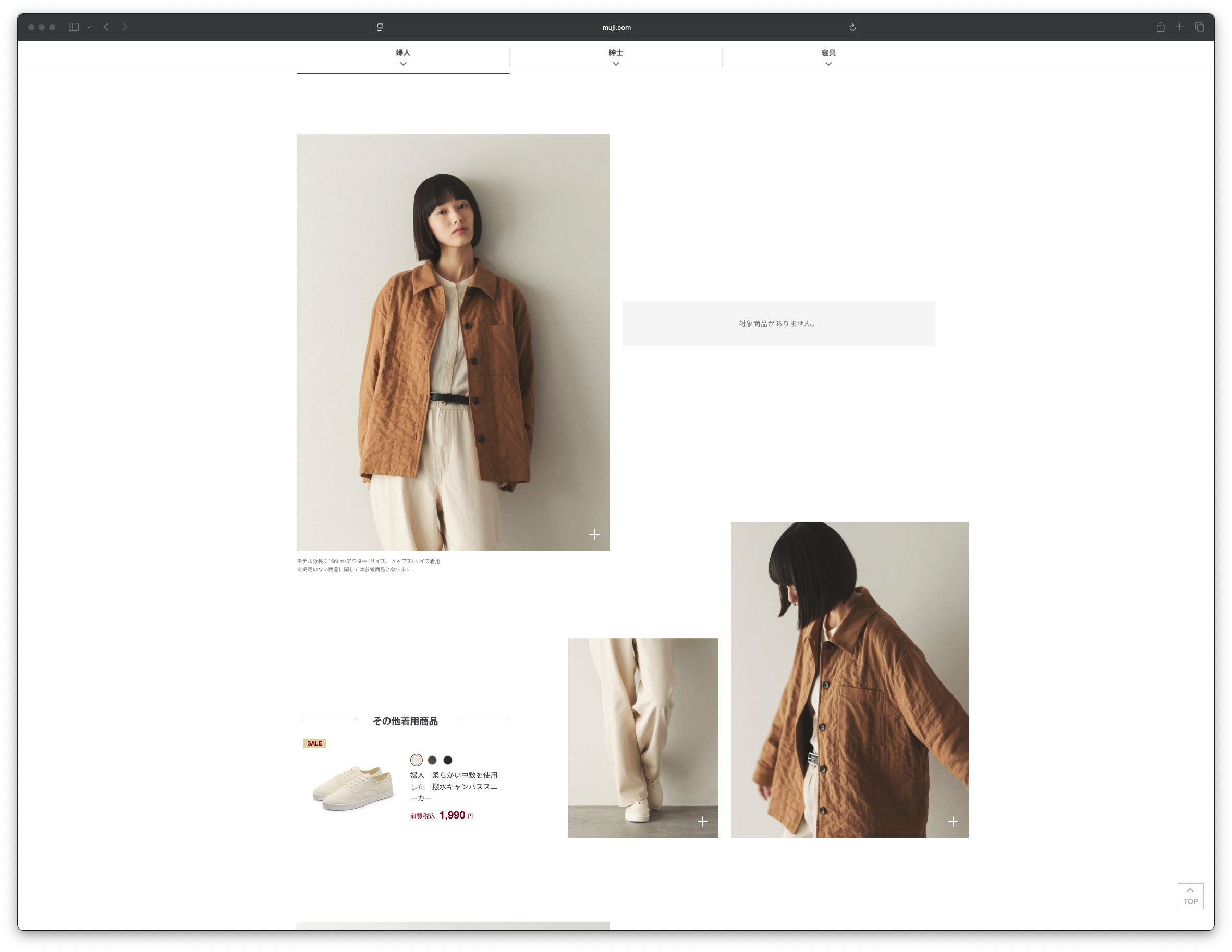
Task: Click the plus icon on the trousers photo
Action: tap(702, 822)
